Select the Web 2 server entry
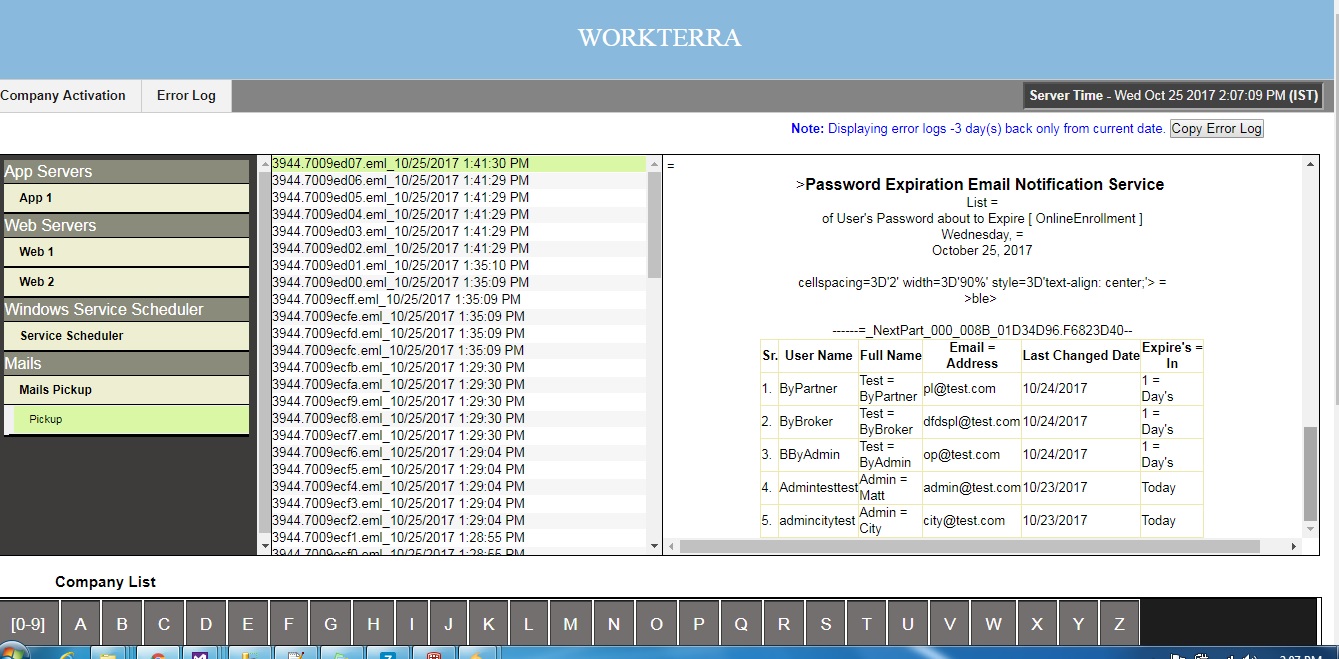 click(125, 282)
